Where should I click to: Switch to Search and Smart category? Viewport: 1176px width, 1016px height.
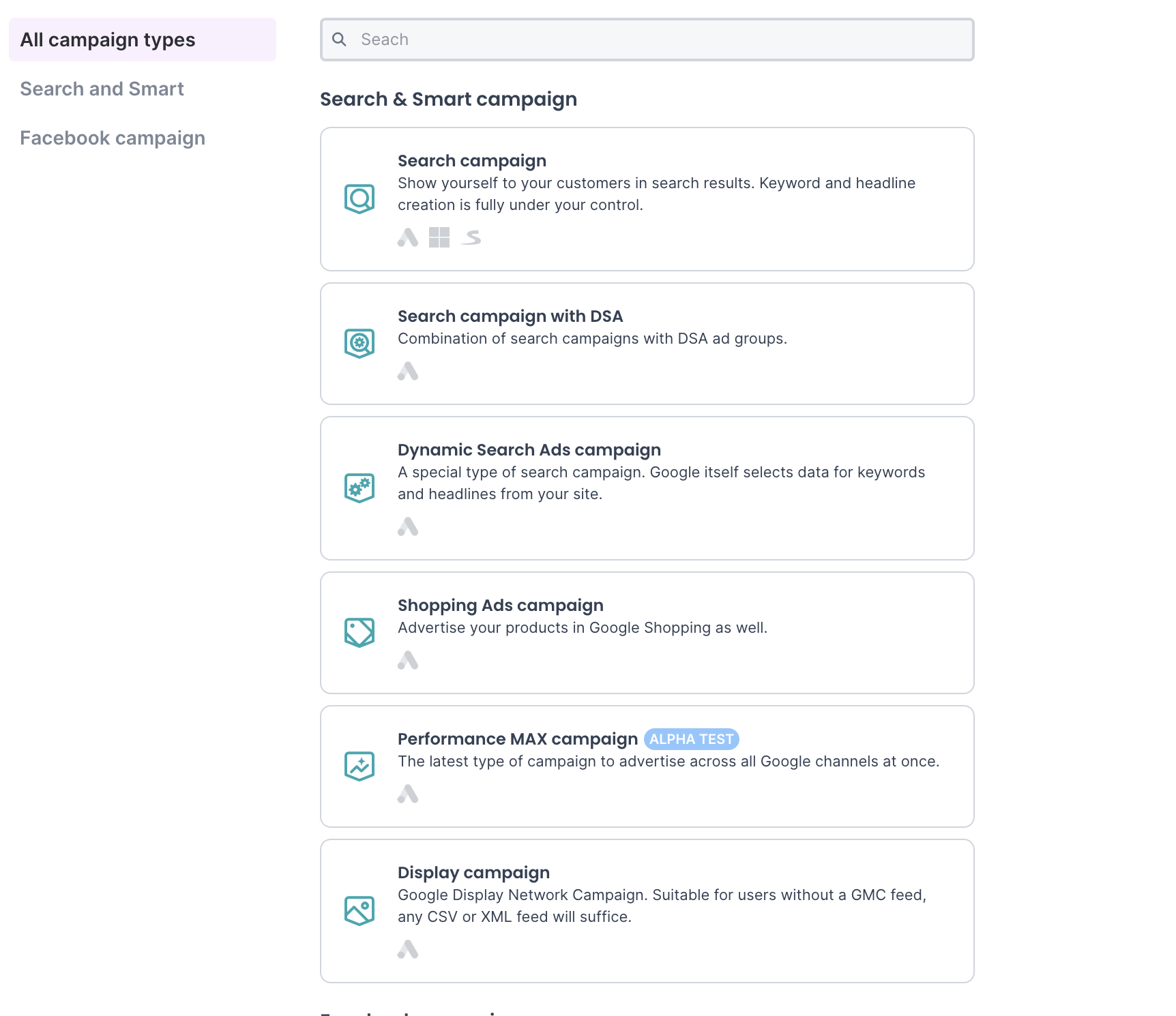(102, 89)
